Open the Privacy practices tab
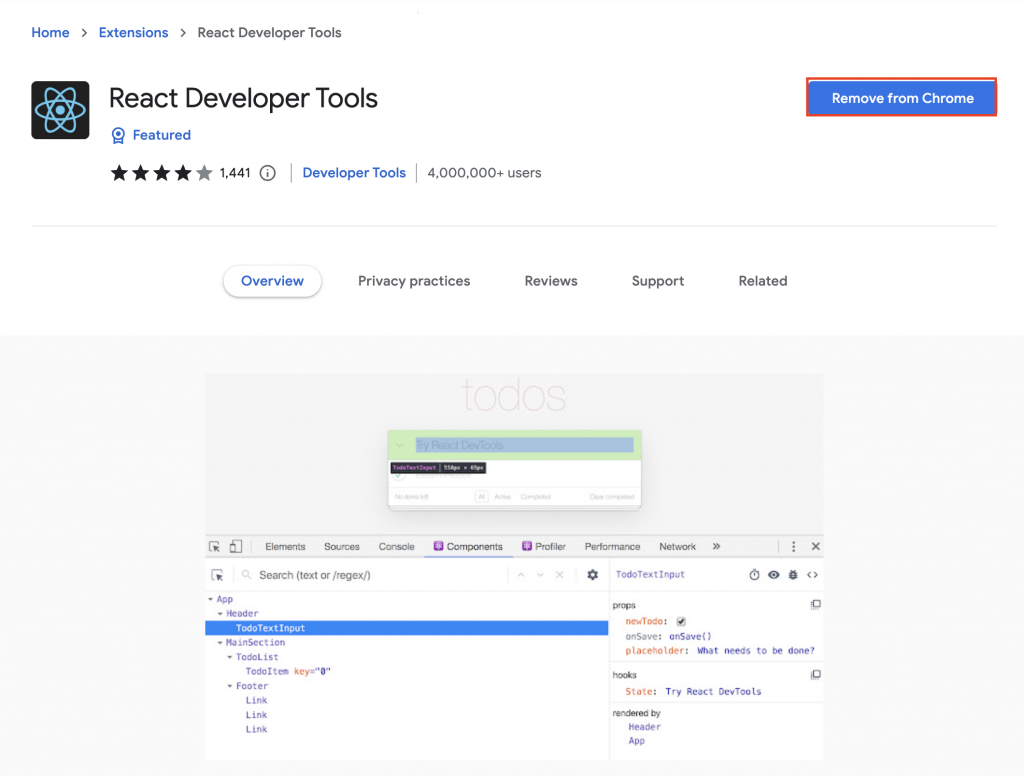Screen dimensions: 1024x776 414,281
